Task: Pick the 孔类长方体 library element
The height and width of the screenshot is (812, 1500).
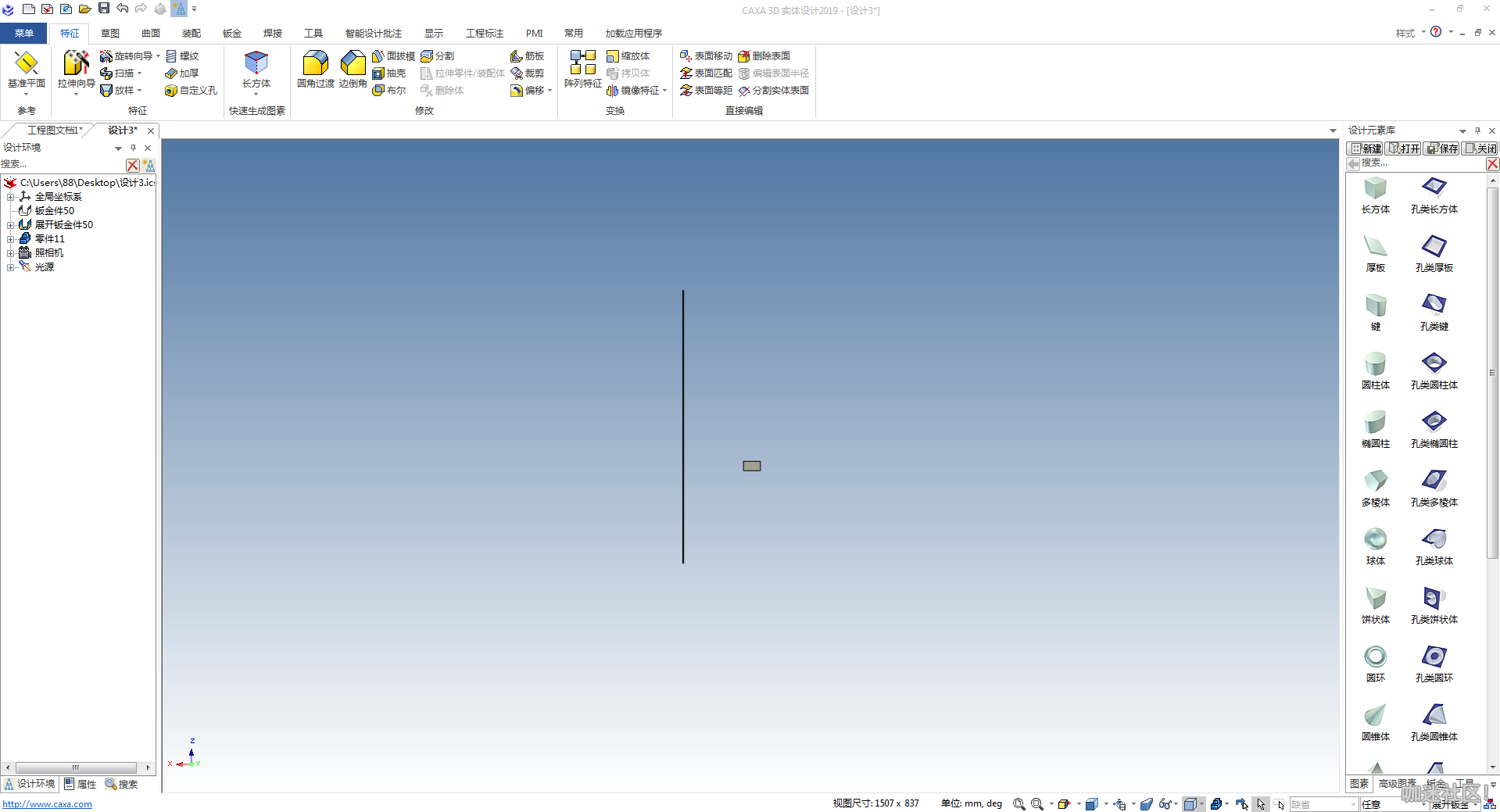Action: point(1434,195)
